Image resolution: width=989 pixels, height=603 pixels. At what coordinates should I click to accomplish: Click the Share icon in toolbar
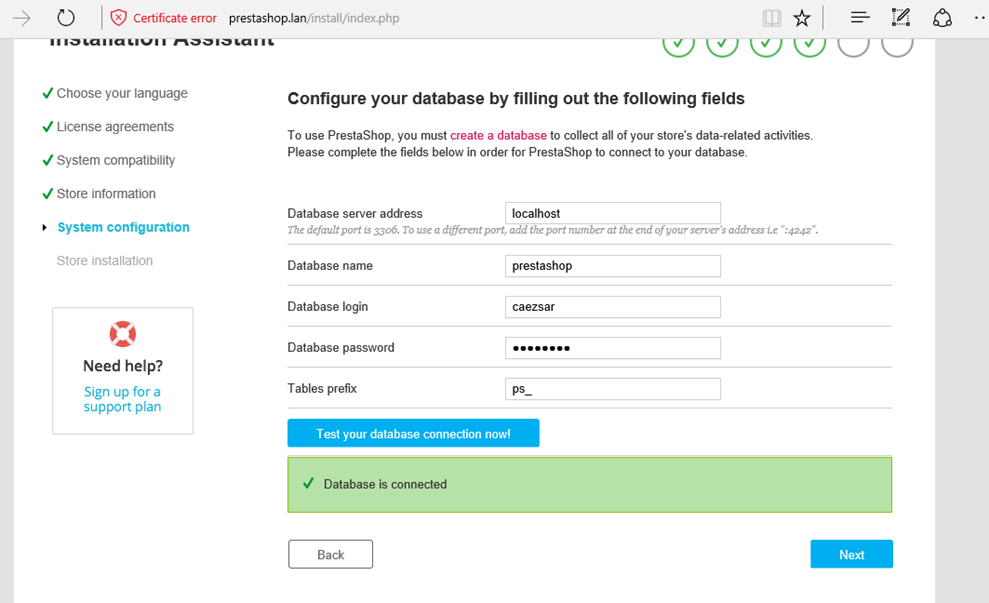[942, 17]
